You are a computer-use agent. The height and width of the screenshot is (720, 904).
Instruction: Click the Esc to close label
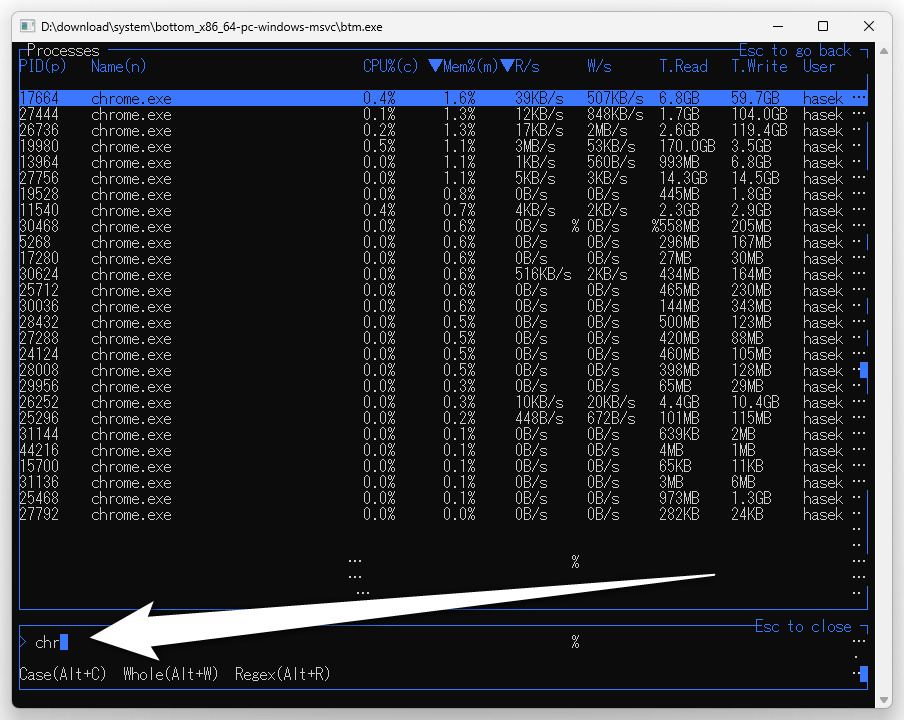click(x=803, y=626)
